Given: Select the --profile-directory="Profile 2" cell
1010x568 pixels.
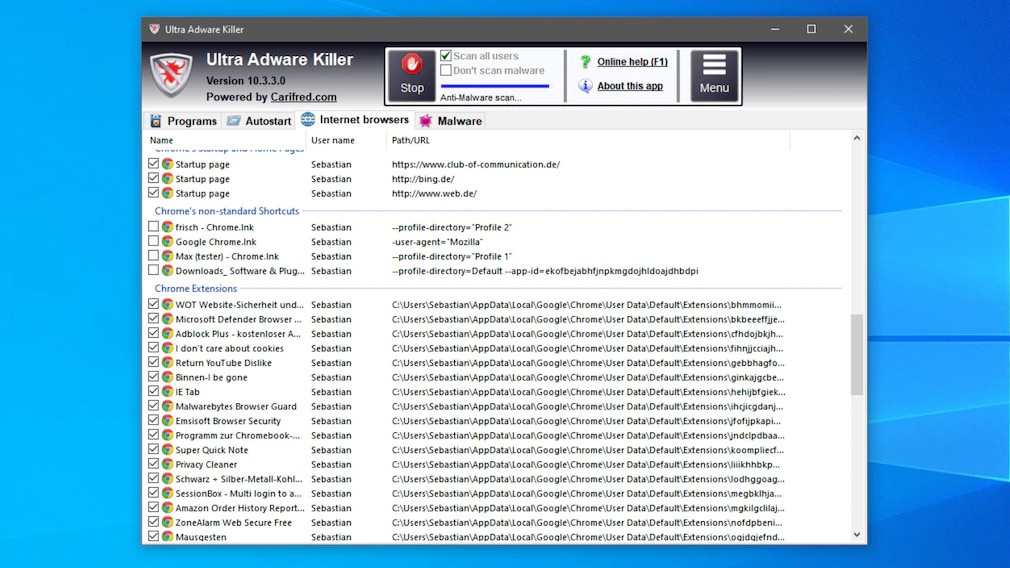Looking at the screenshot, I should pyautogui.click(x=452, y=227).
